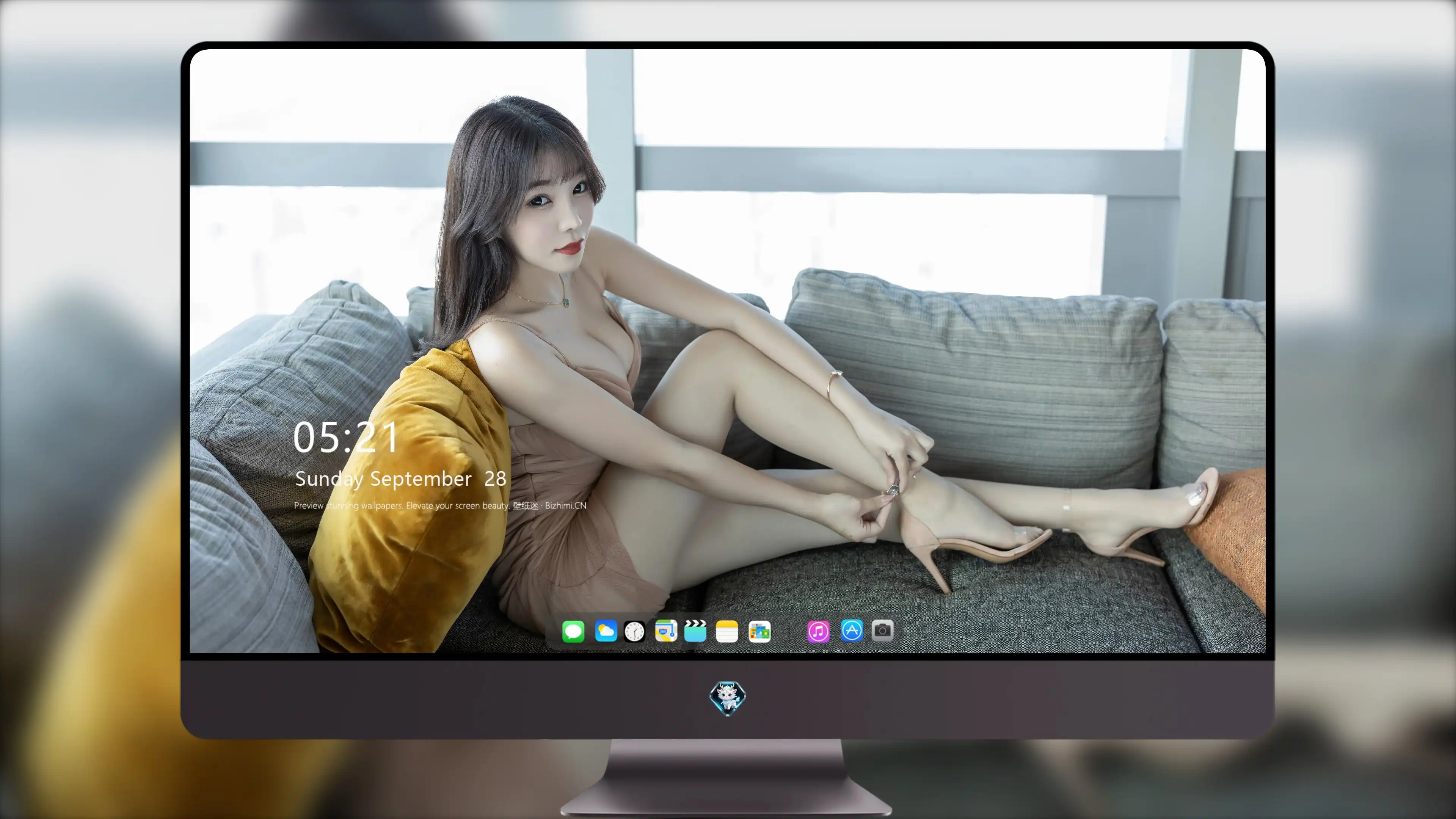Viewport: 1456px width, 819px height.
Task: Open the photo collage app icon in the dock
Action: point(759,631)
